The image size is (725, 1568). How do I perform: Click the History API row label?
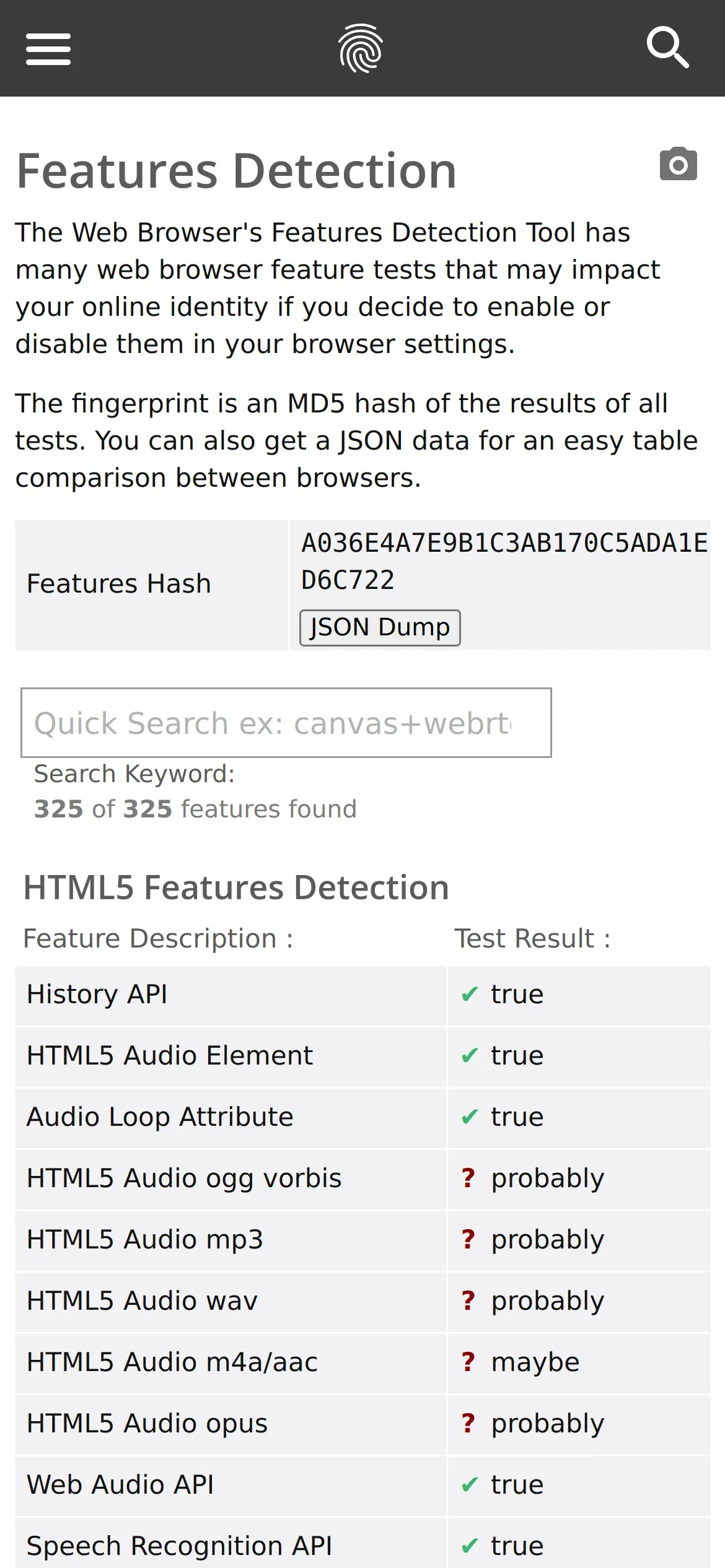(97, 995)
